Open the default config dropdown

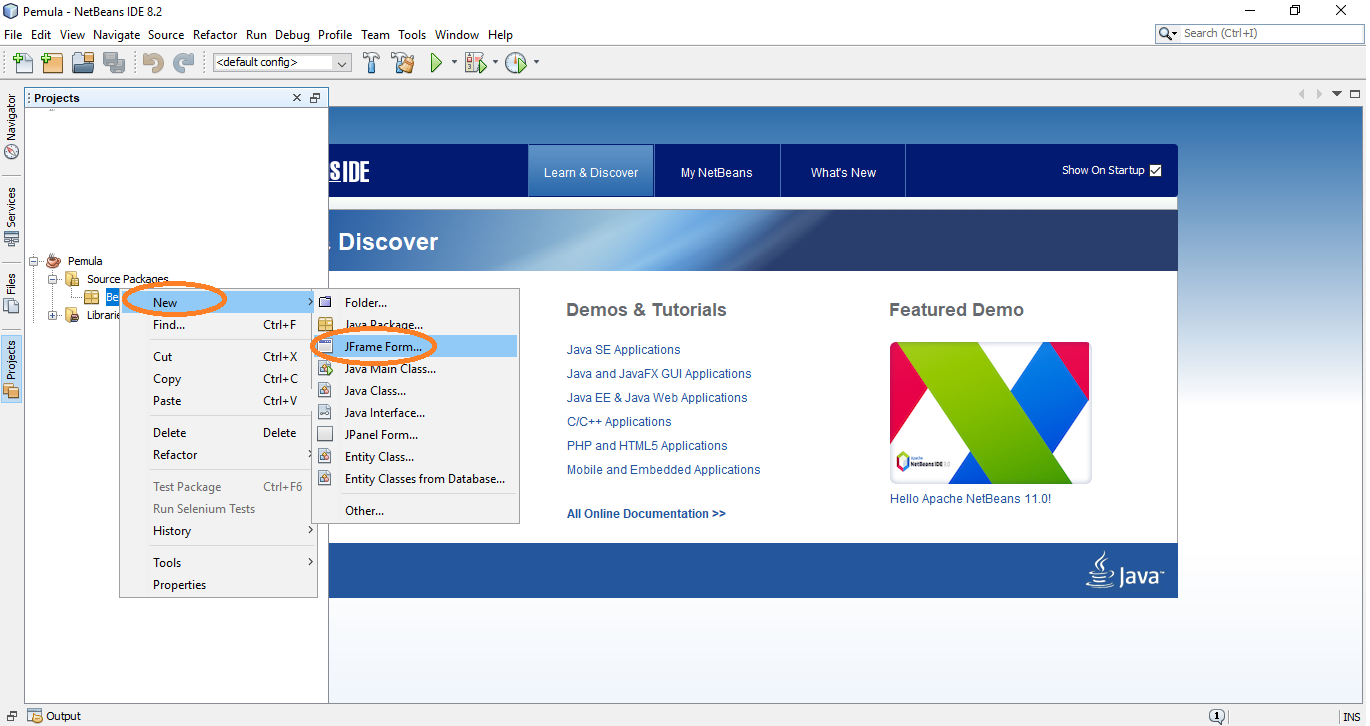coord(340,62)
